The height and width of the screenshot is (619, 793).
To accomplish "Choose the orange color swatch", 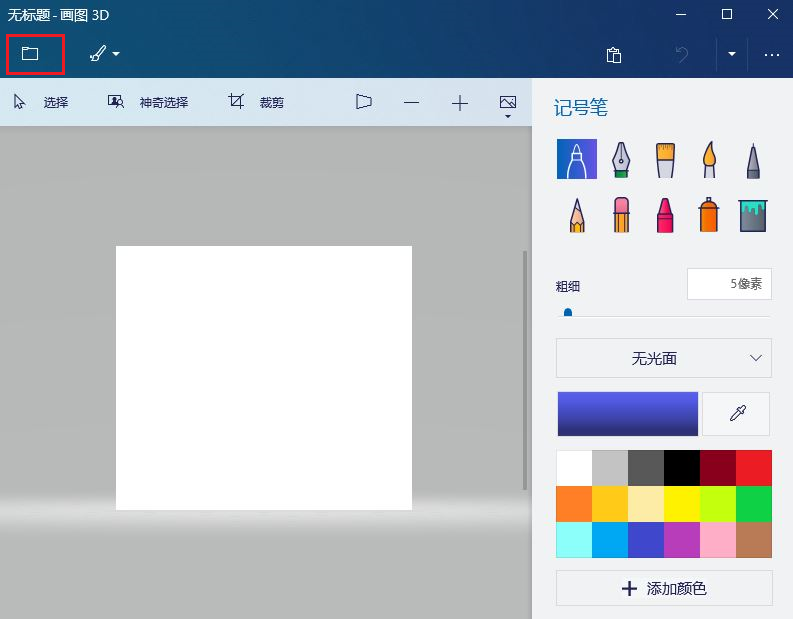I will [574, 504].
